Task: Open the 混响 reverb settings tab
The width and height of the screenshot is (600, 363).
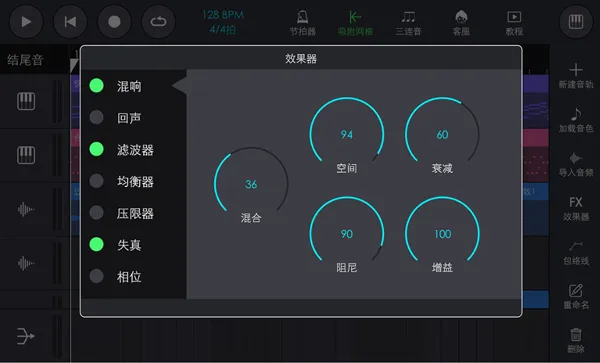Action: tap(129, 86)
